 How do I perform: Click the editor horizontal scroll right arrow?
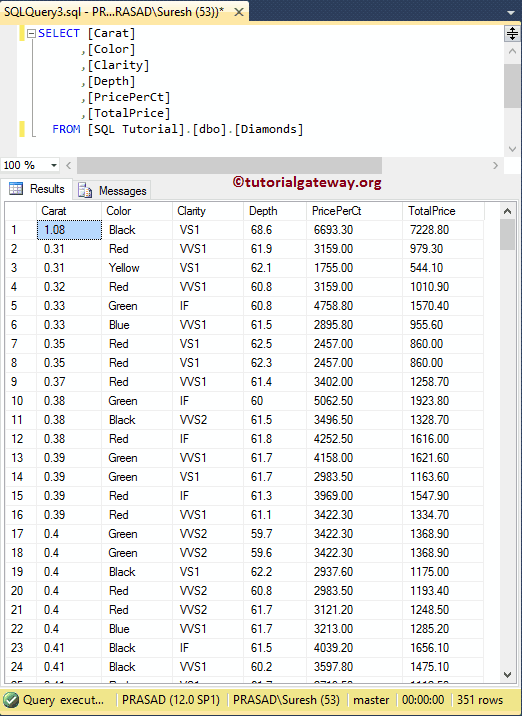pos(496,165)
